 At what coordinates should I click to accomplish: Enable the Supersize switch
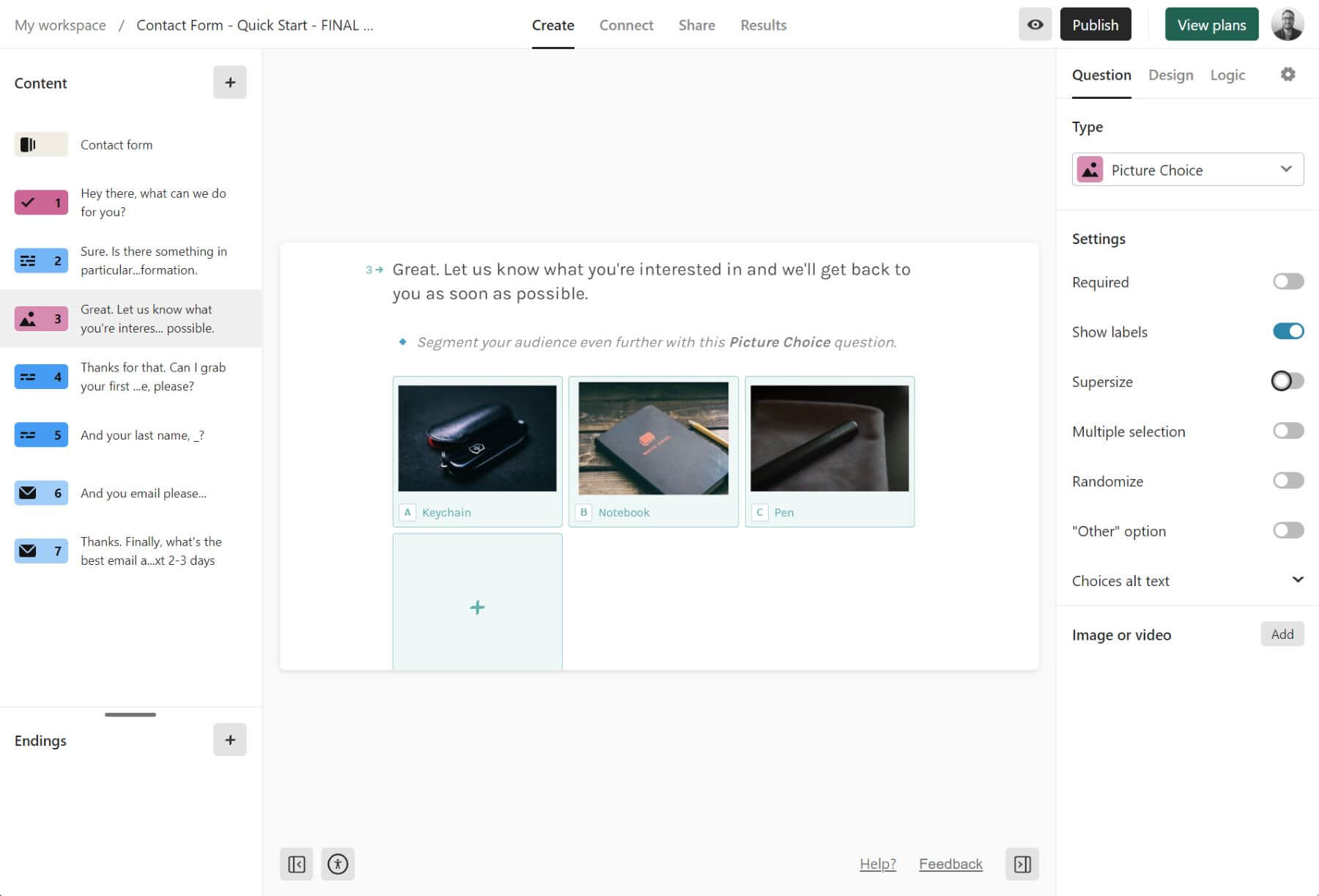coord(1288,381)
